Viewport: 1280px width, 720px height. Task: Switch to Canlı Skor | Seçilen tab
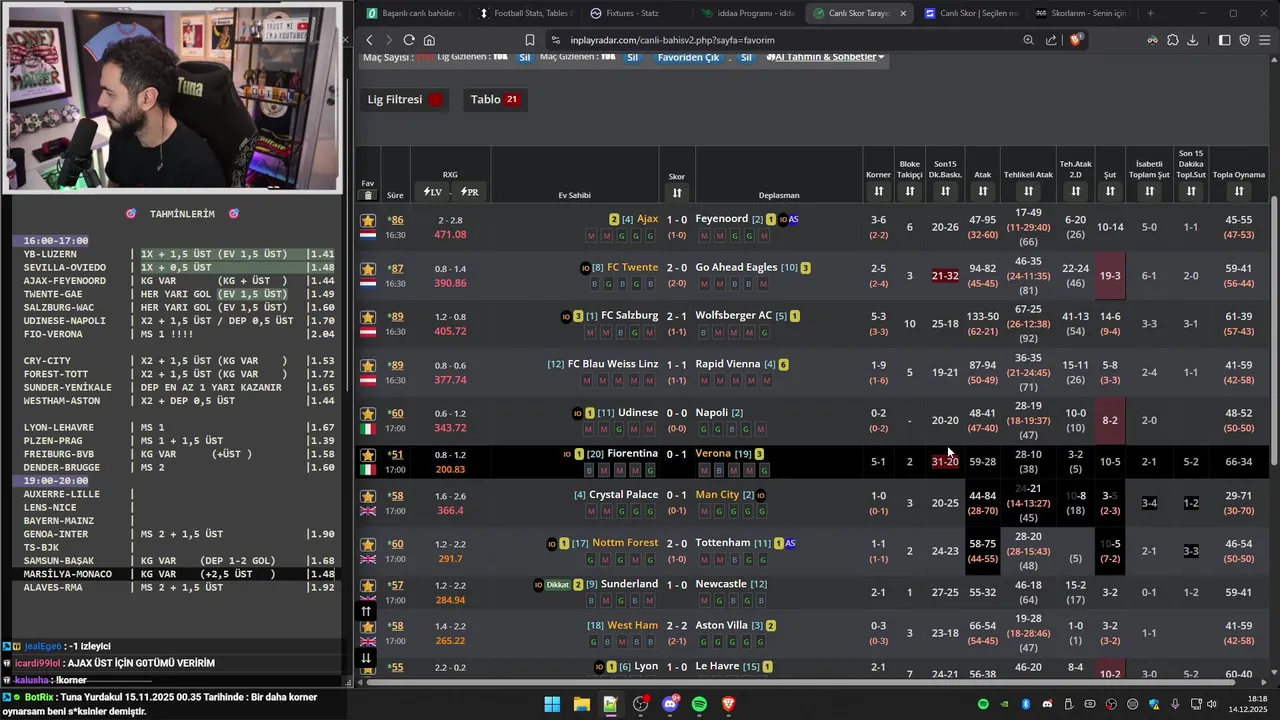pos(971,13)
